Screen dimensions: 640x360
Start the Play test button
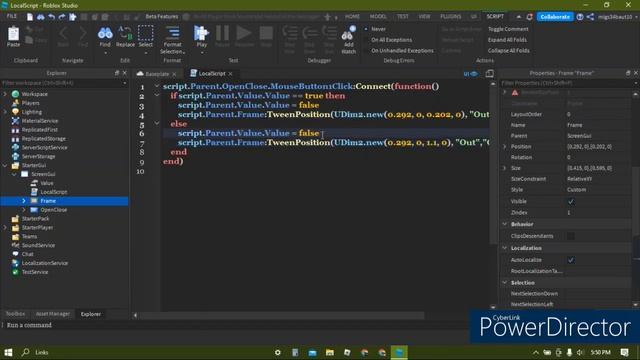201,33
